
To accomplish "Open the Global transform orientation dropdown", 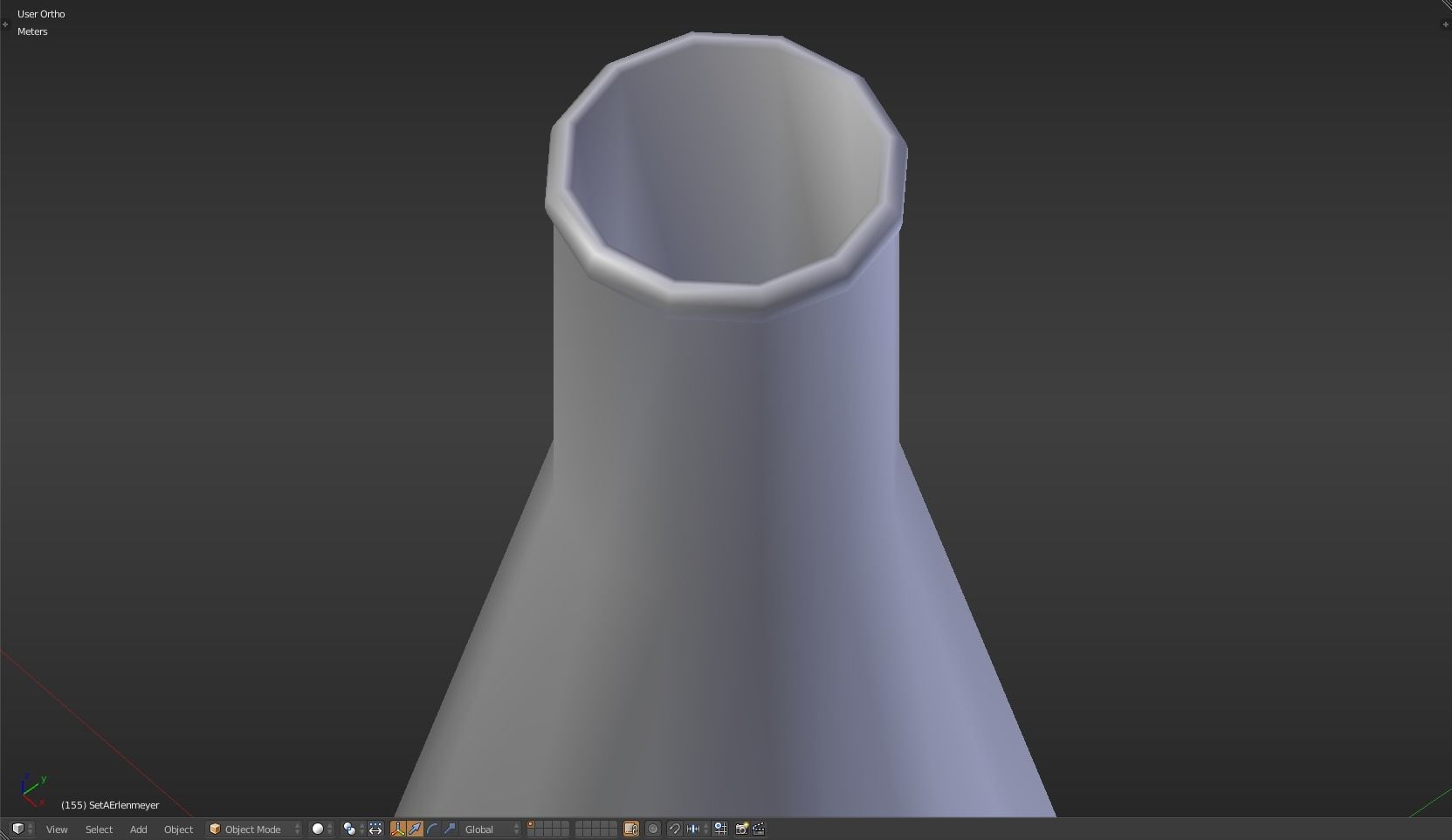I will [x=492, y=829].
